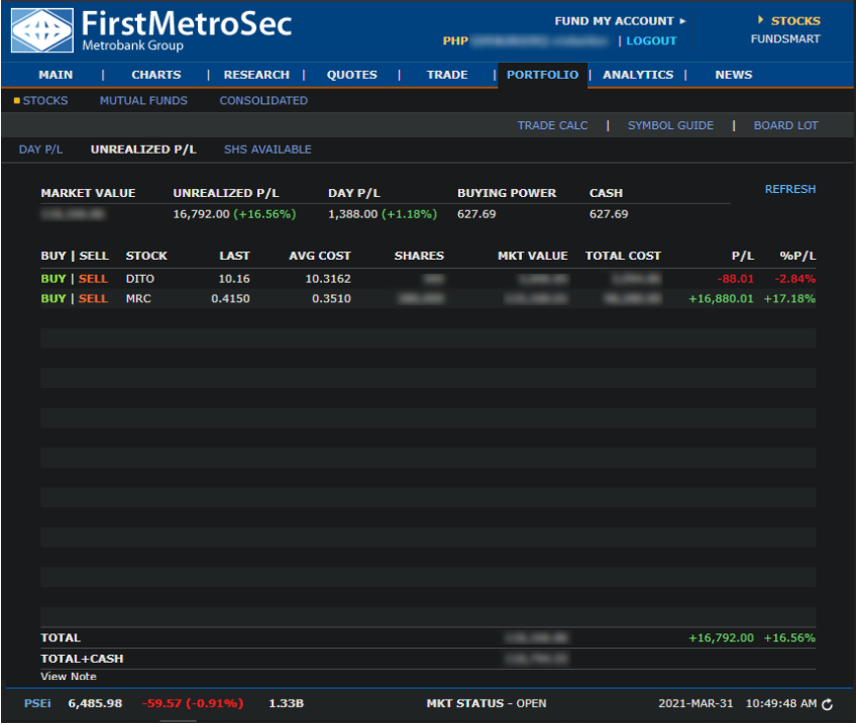Open the CHARTS menu tab
856x725 pixels.
pyautogui.click(x=156, y=75)
